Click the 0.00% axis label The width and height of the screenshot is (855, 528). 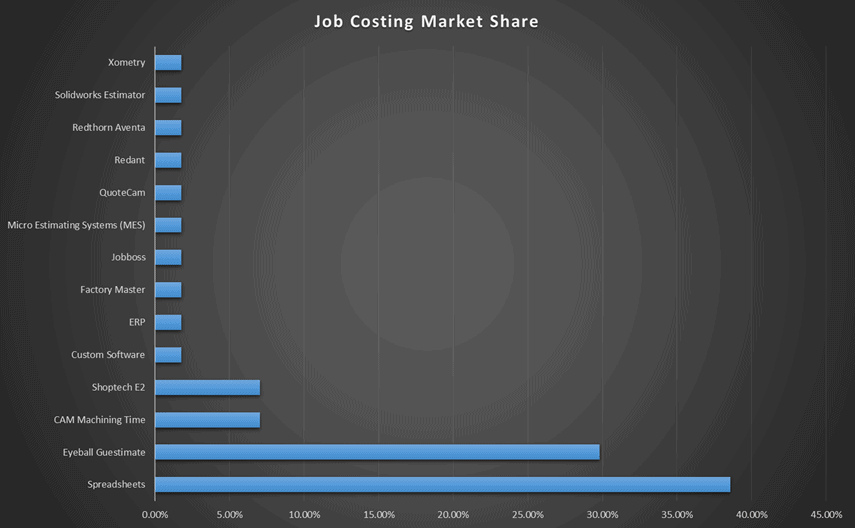coord(155,514)
